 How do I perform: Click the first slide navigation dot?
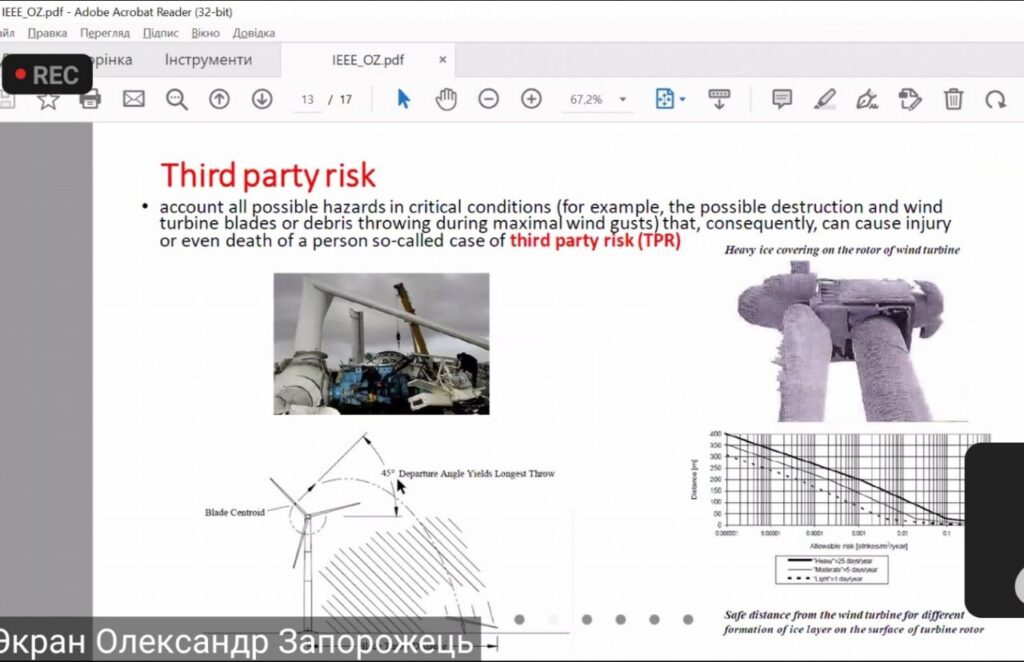pos(519,620)
